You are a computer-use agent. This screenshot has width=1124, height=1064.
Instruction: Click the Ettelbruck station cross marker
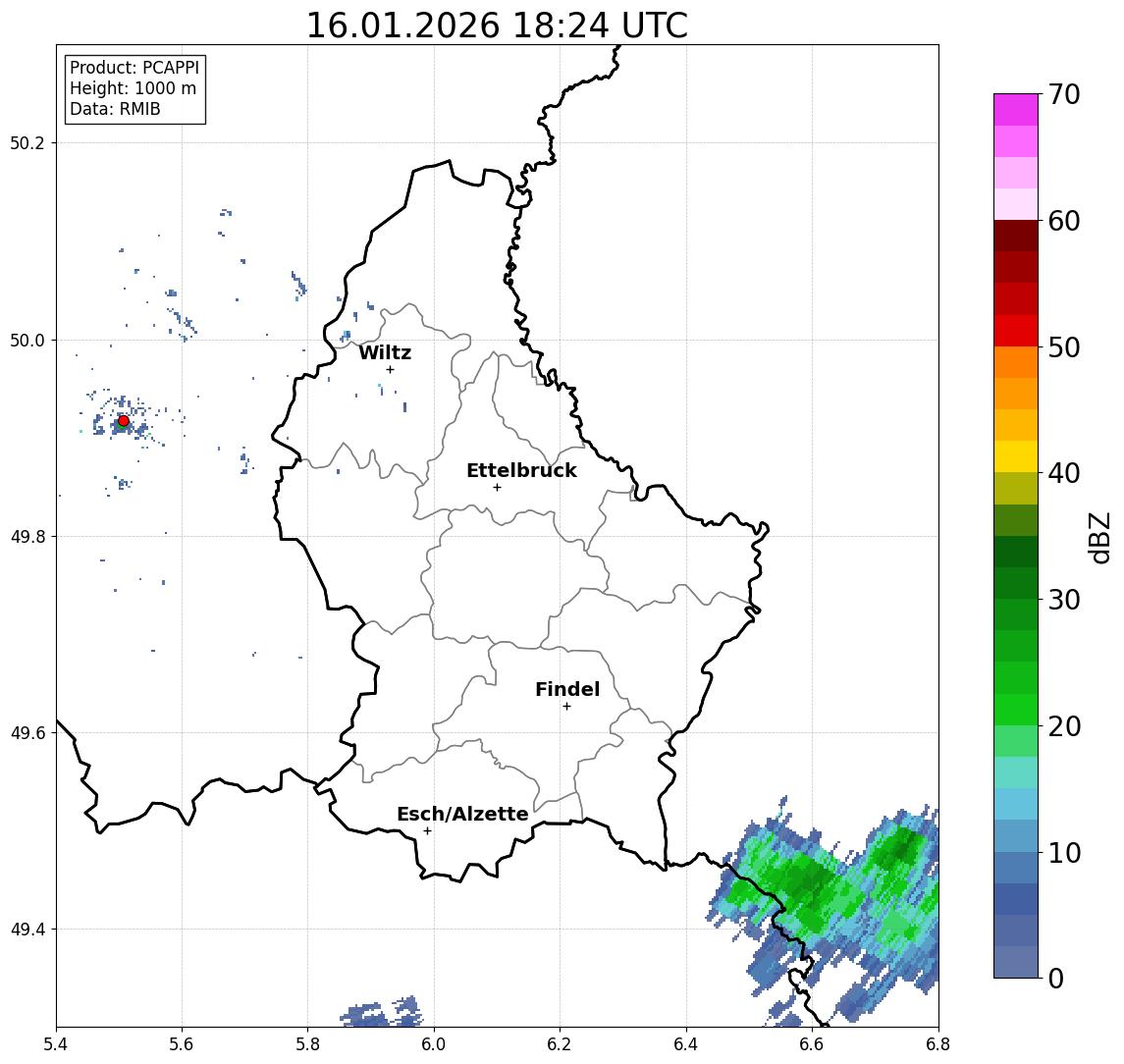[x=497, y=488]
